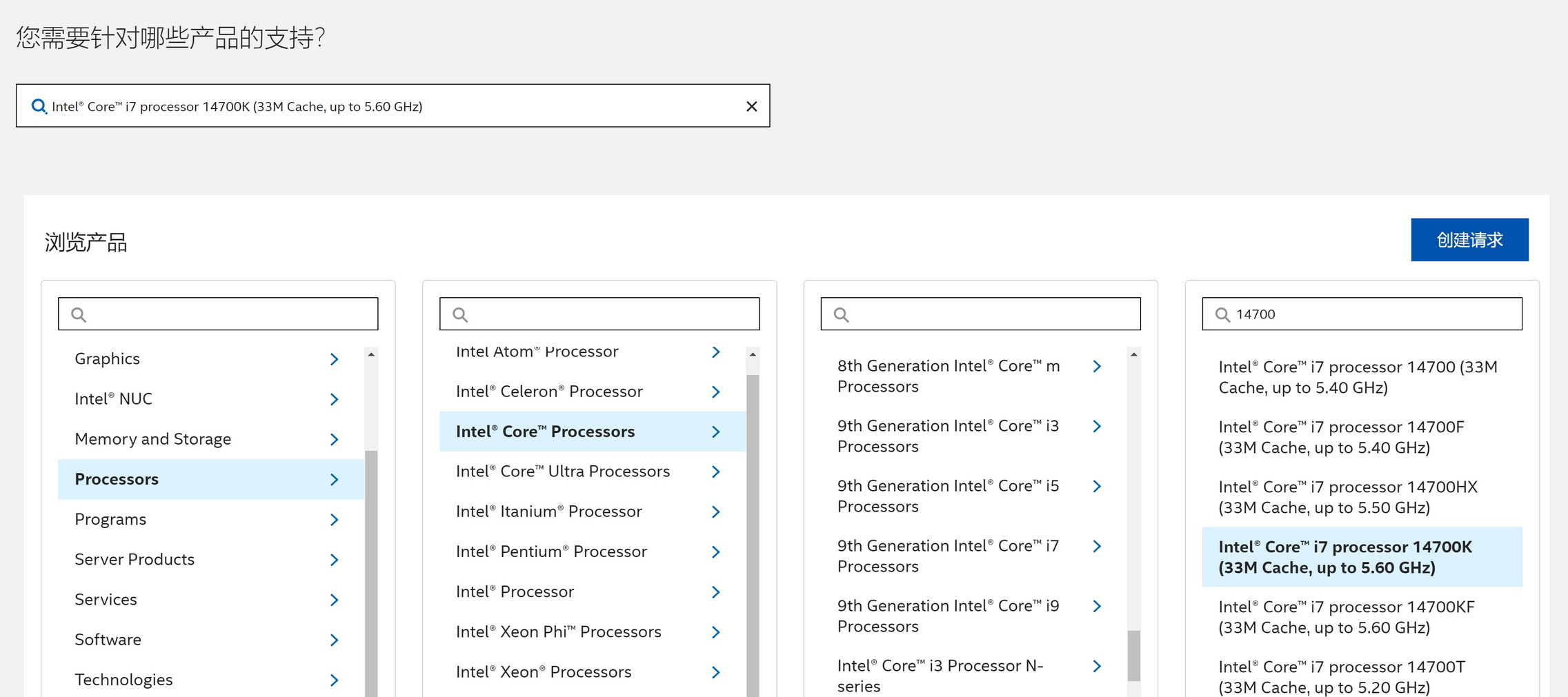1568x697 pixels.
Task: Click the search field containing 14700
Action: [1362, 314]
